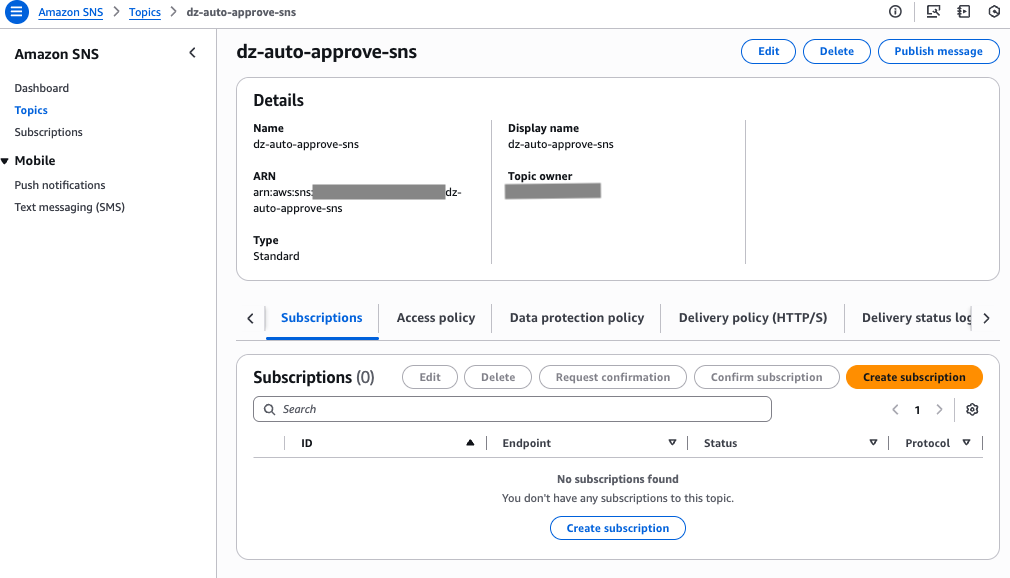
Task: Click page number 1 in pagination
Action: (917, 410)
